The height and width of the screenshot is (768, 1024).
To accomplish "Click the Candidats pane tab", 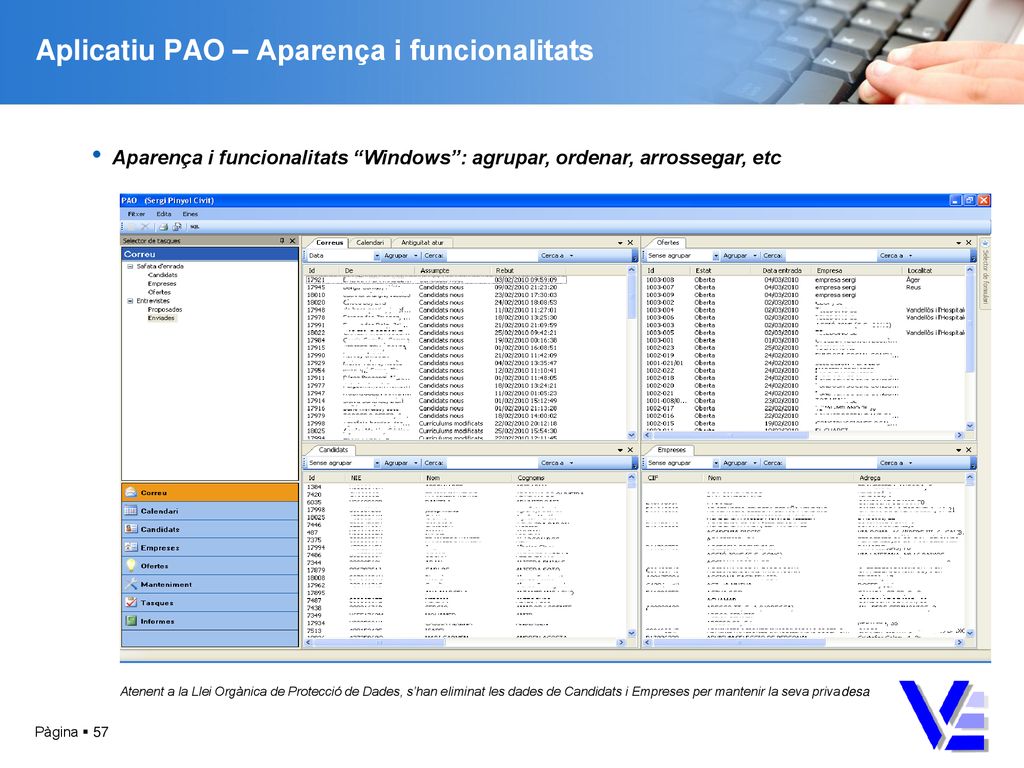I will [x=333, y=450].
